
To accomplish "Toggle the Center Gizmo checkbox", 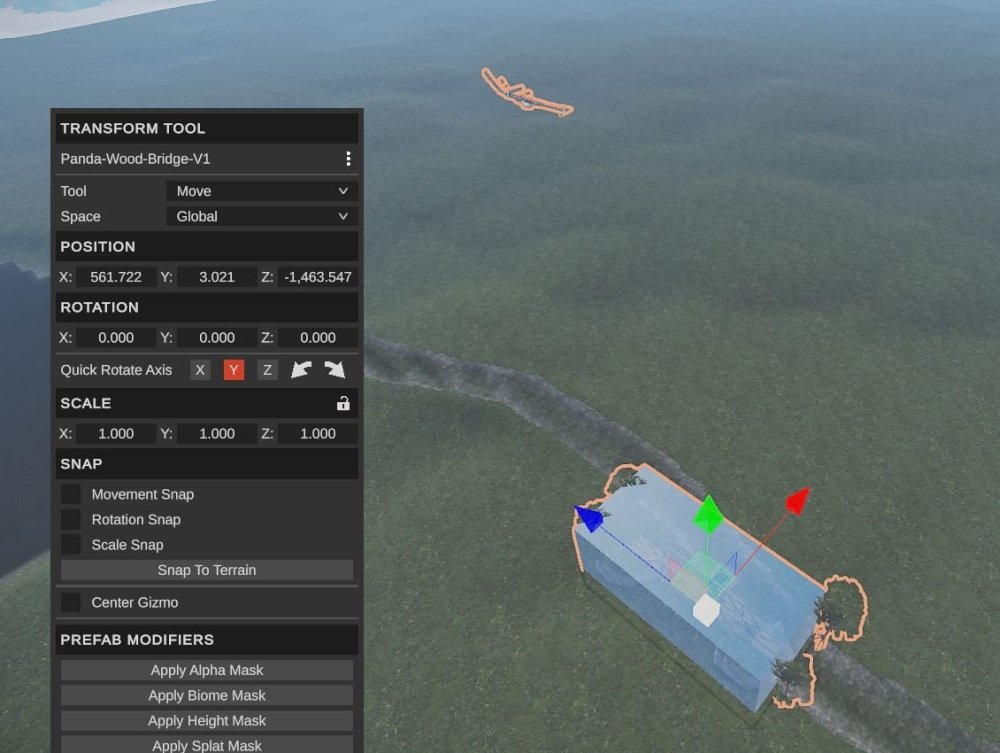I will [x=71, y=603].
